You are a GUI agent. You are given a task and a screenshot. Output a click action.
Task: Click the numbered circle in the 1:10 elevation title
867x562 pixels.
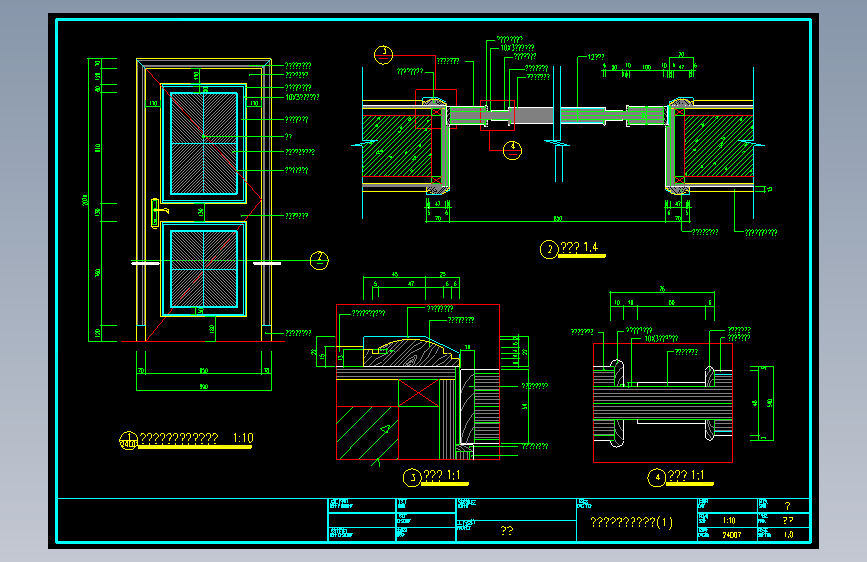pos(128,441)
